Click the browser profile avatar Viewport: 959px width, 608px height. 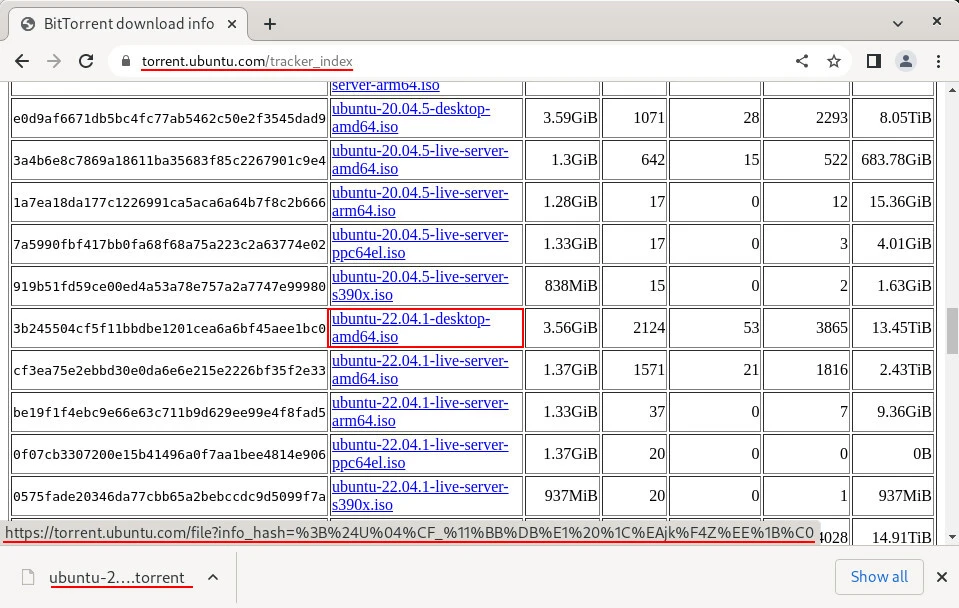pyautogui.click(x=904, y=61)
